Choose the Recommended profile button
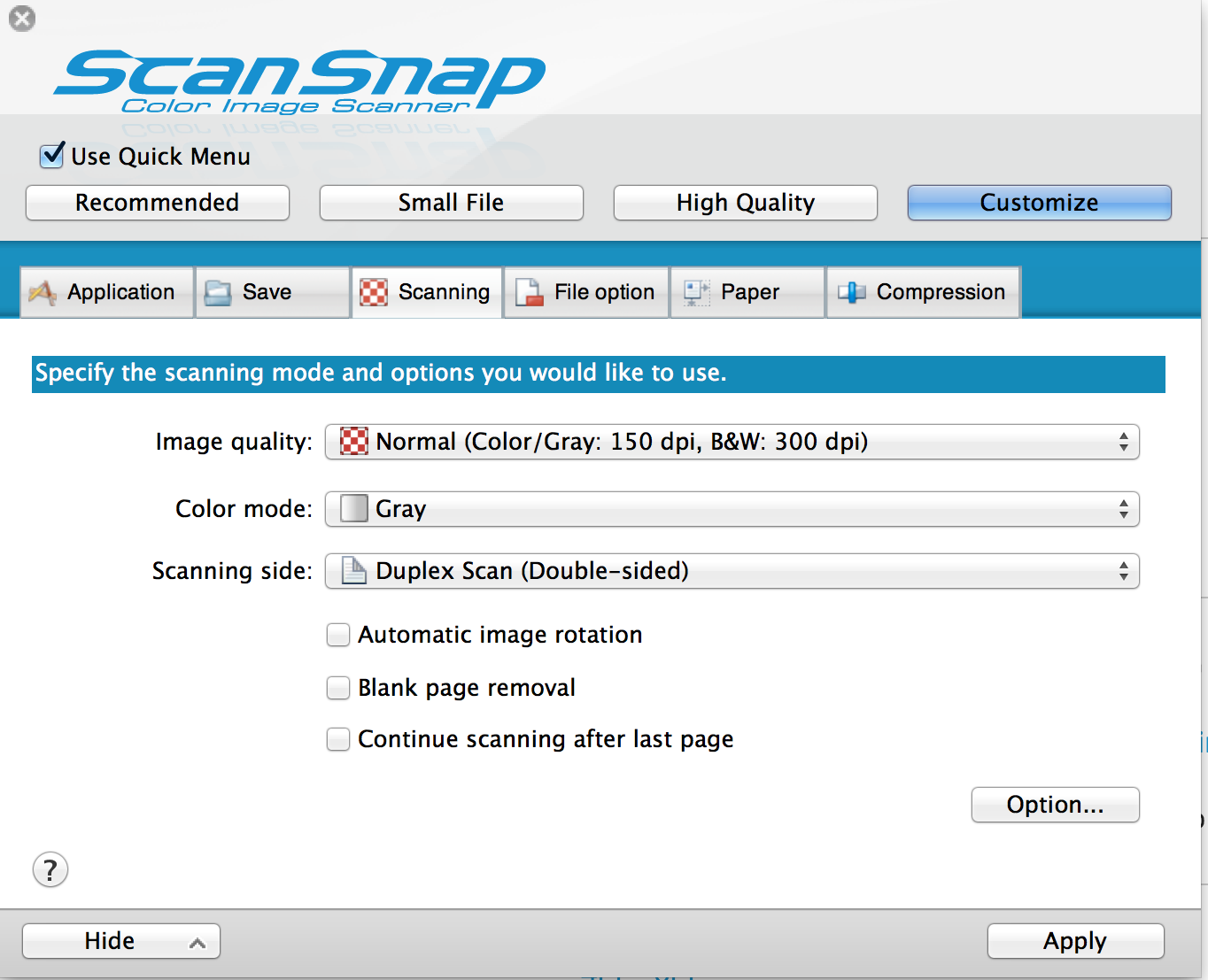 tap(158, 203)
